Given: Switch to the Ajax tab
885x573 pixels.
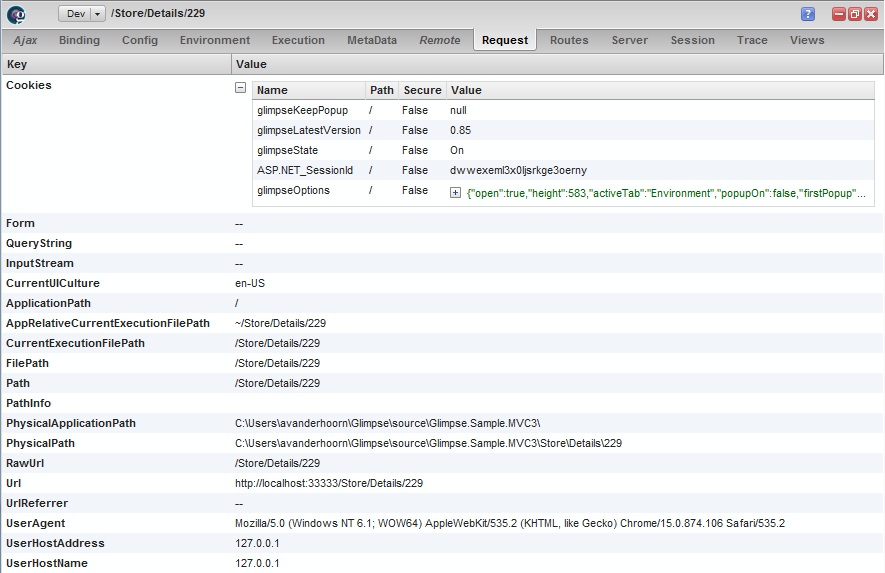Looking at the screenshot, I should pos(25,40).
